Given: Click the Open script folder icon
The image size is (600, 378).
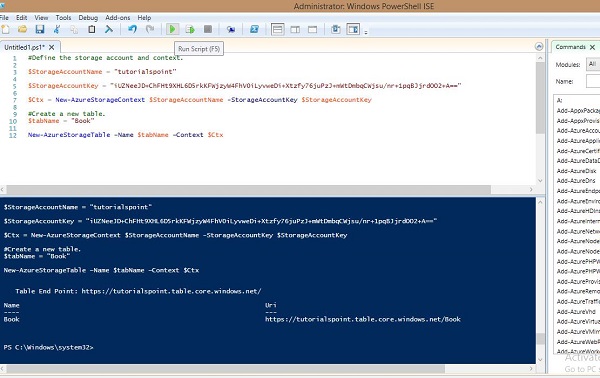Looking at the screenshot, I should click(23, 29).
